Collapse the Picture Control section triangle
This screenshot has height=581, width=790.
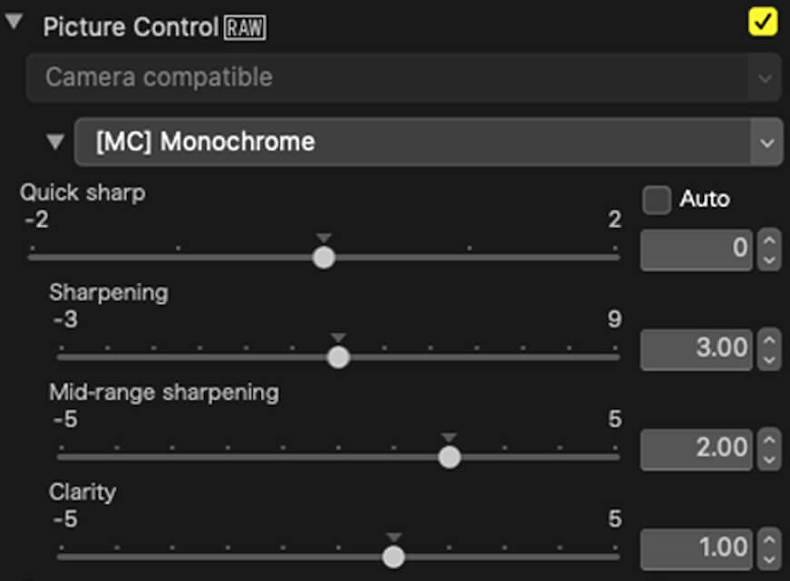(x=14, y=24)
